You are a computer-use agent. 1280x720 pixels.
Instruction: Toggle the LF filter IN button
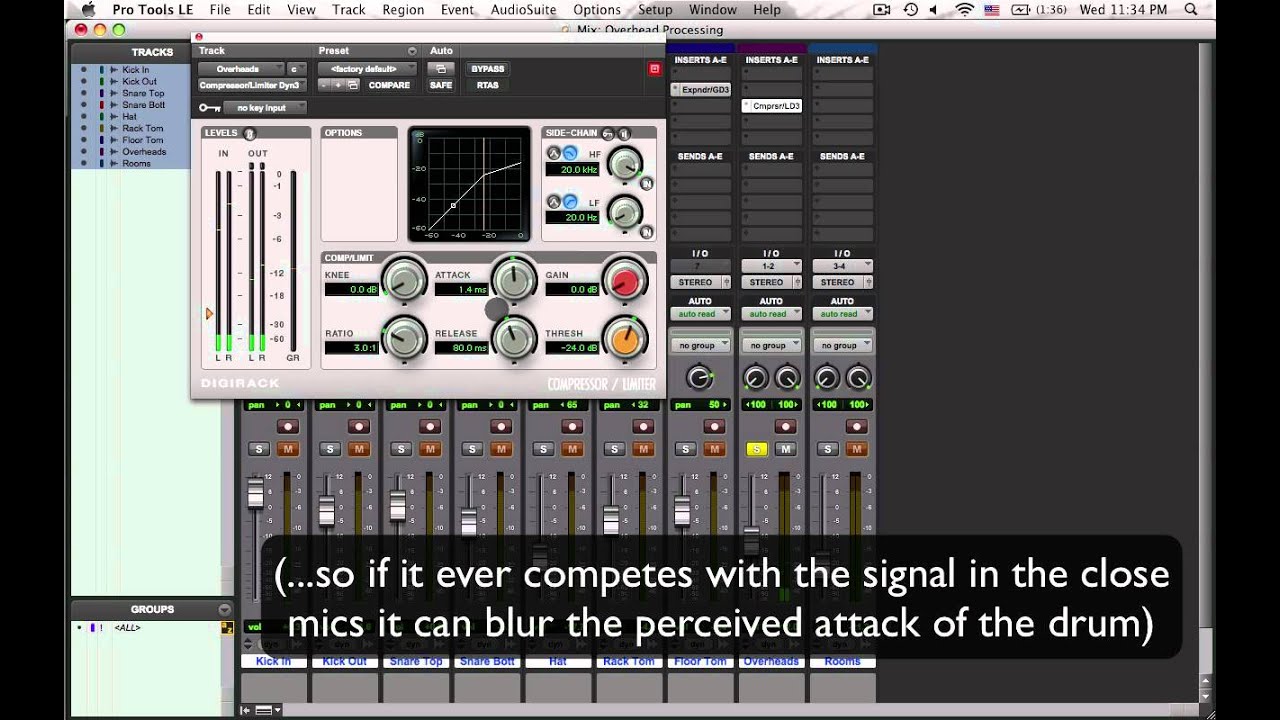pos(647,232)
